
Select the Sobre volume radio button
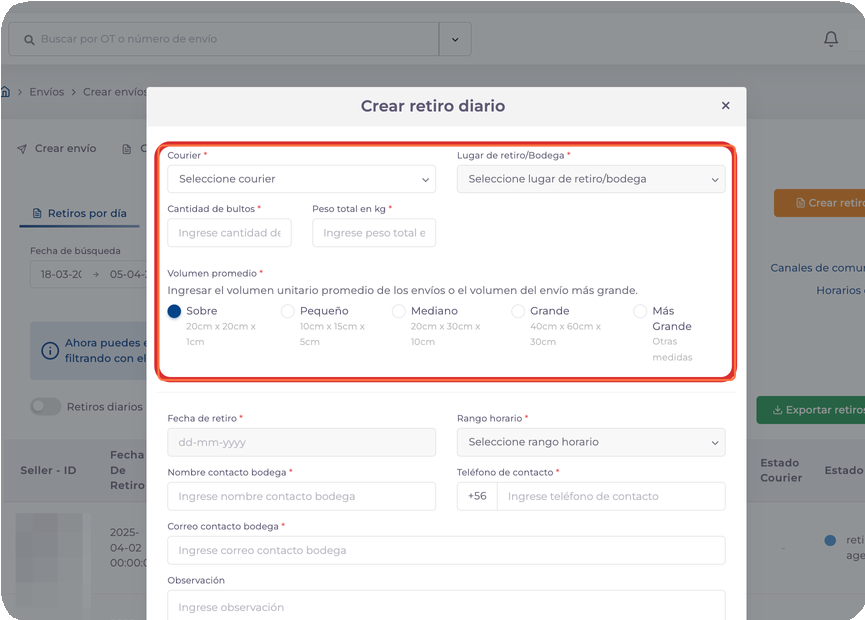coord(175,312)
